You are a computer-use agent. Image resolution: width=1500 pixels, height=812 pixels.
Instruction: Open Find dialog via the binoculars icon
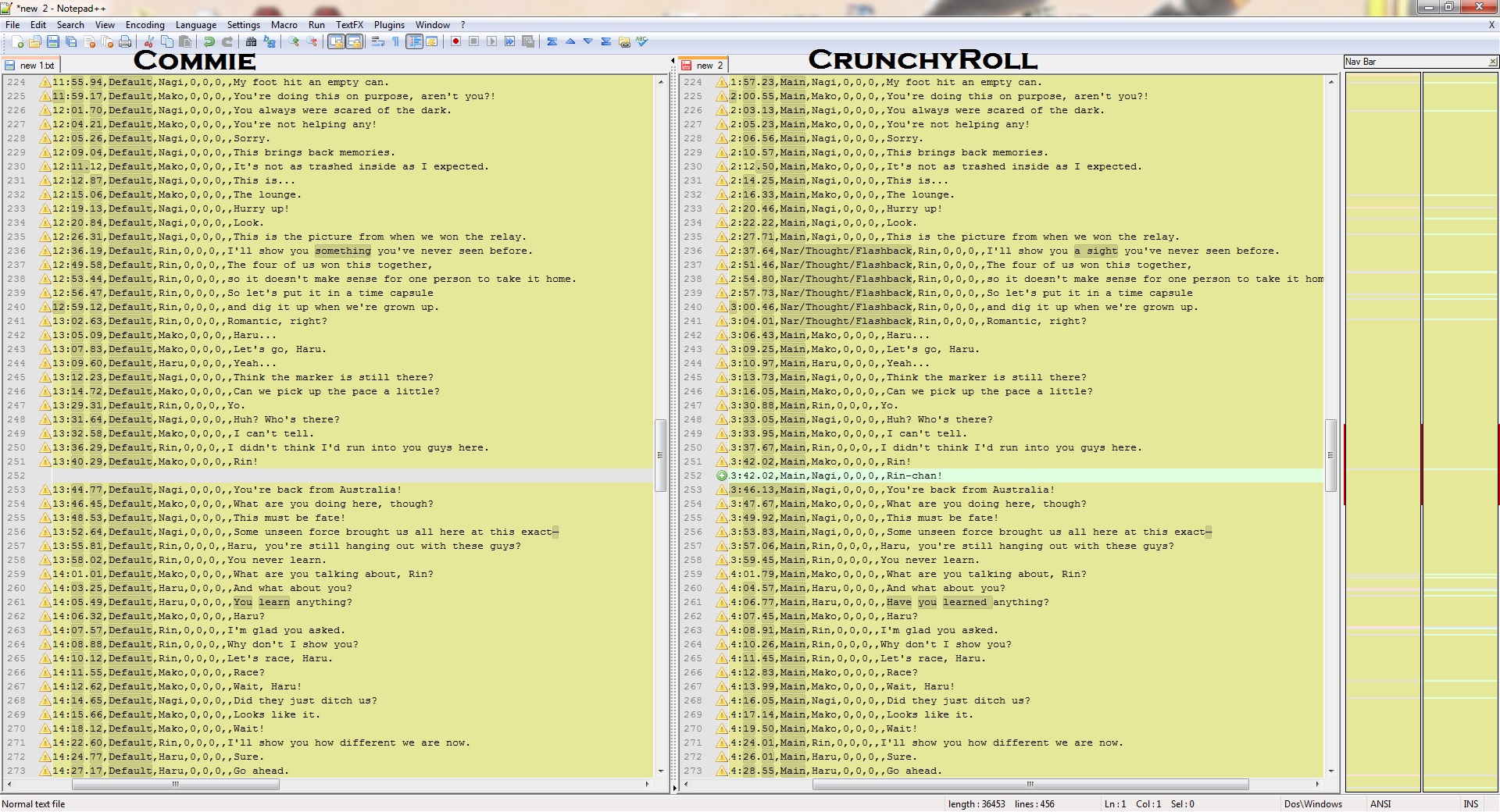[251, 41]
